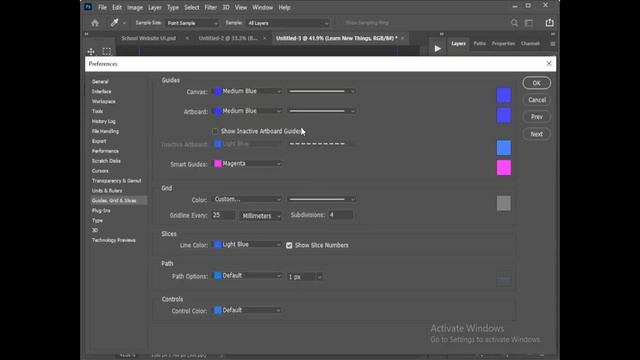This screenshot has width=640, height=360.
Task: Select Plug-Ins preferences category
Action: (101, 211)
